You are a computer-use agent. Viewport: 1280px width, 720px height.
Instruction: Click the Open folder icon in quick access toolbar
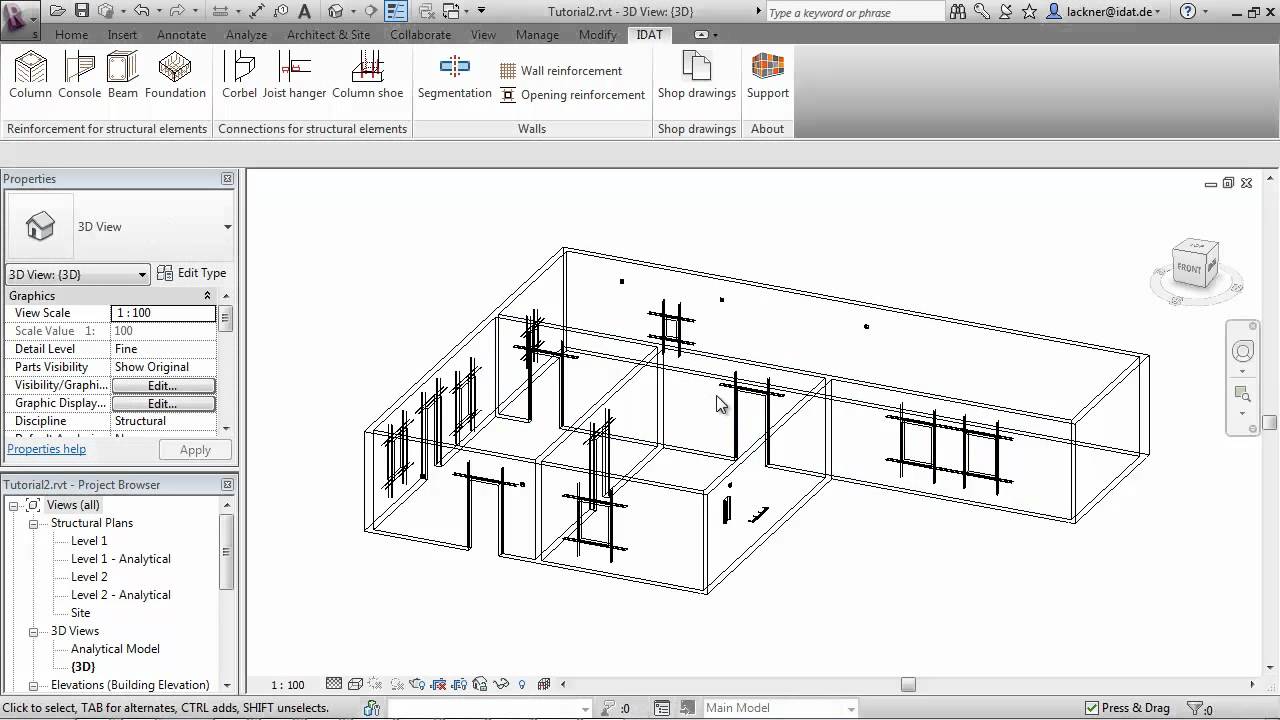pyautogui.click(x=57, y=11)
